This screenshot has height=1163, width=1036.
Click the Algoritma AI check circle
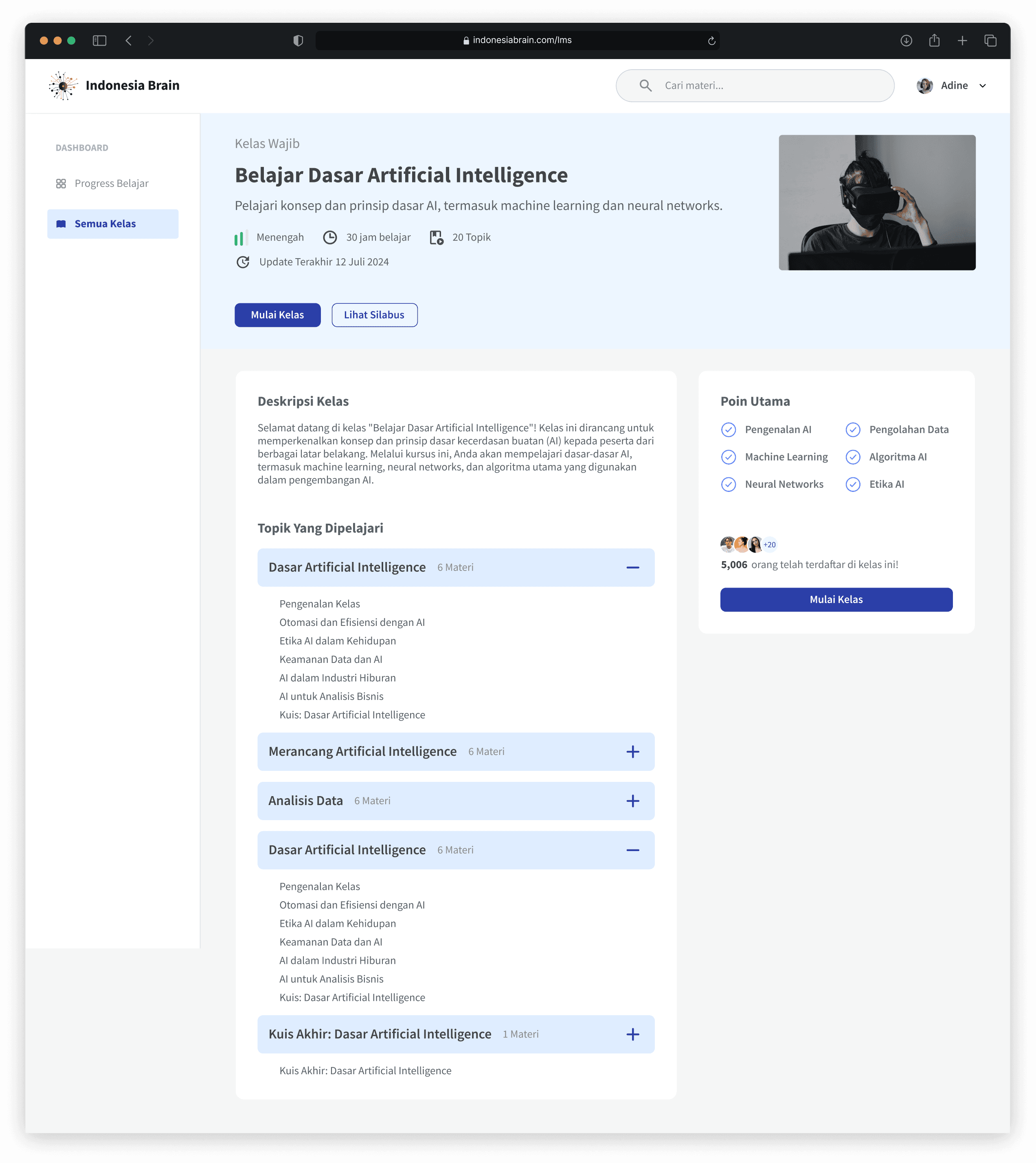pyautogui.click(x=853, y=457)
